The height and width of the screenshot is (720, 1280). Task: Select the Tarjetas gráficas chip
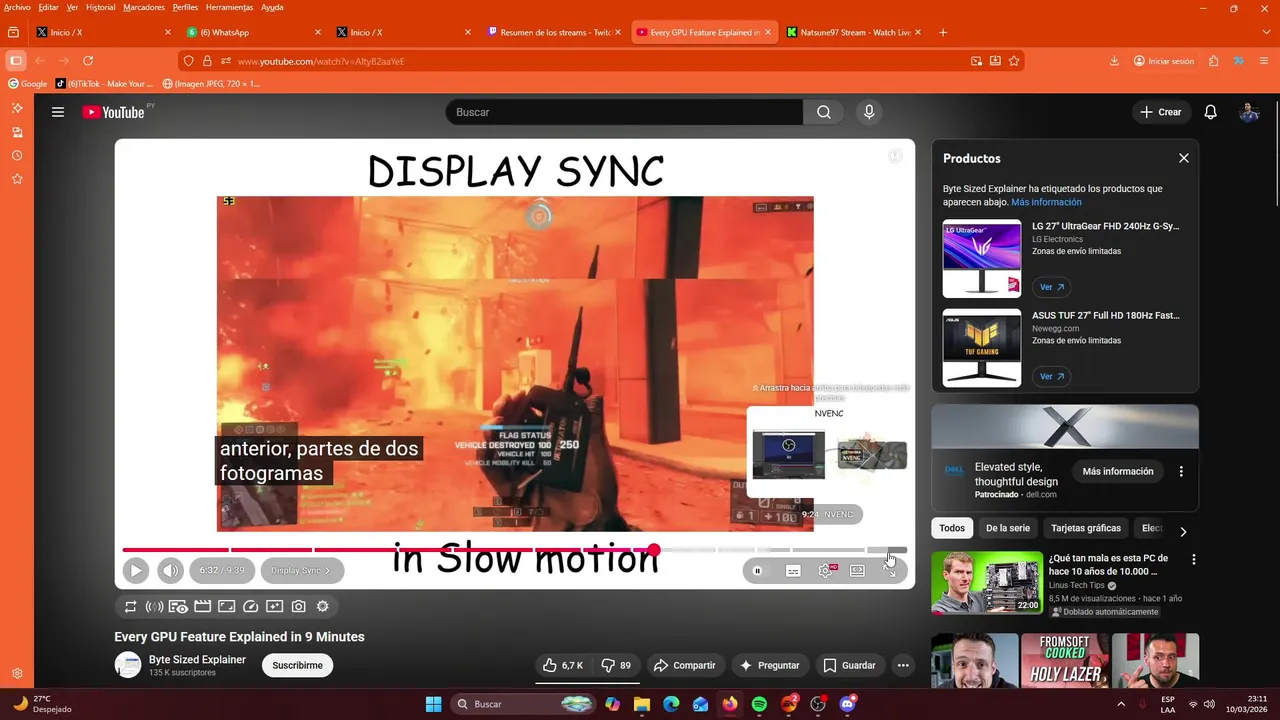[x=1086, y=528]
